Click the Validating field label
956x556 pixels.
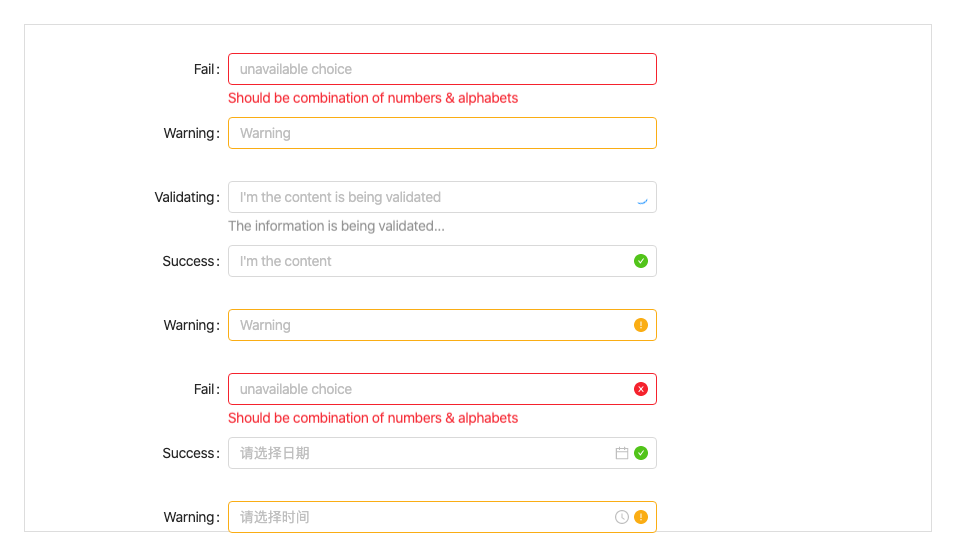(185, 197)
